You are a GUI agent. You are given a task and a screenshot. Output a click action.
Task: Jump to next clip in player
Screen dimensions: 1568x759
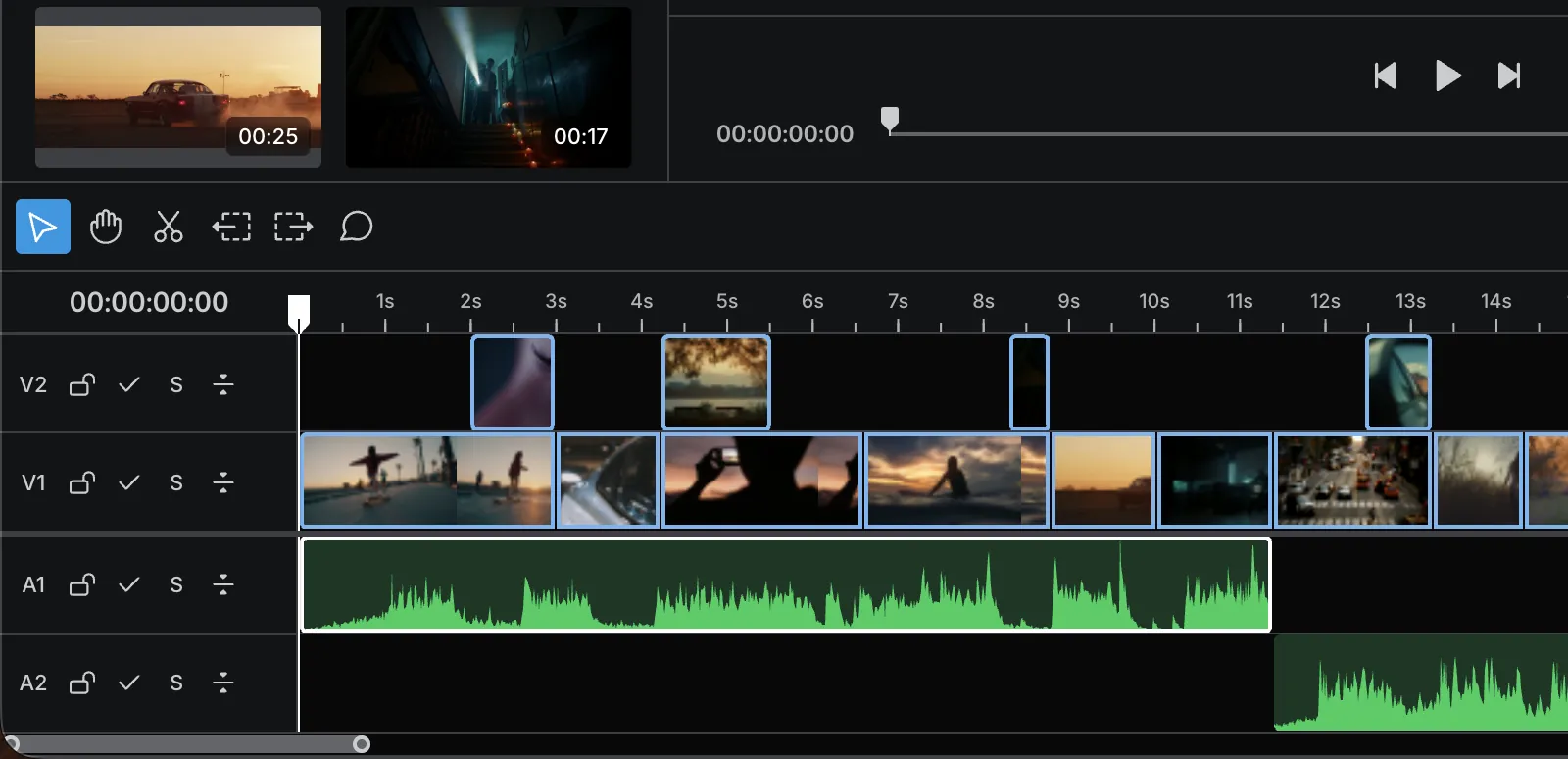pos(1509,76)
